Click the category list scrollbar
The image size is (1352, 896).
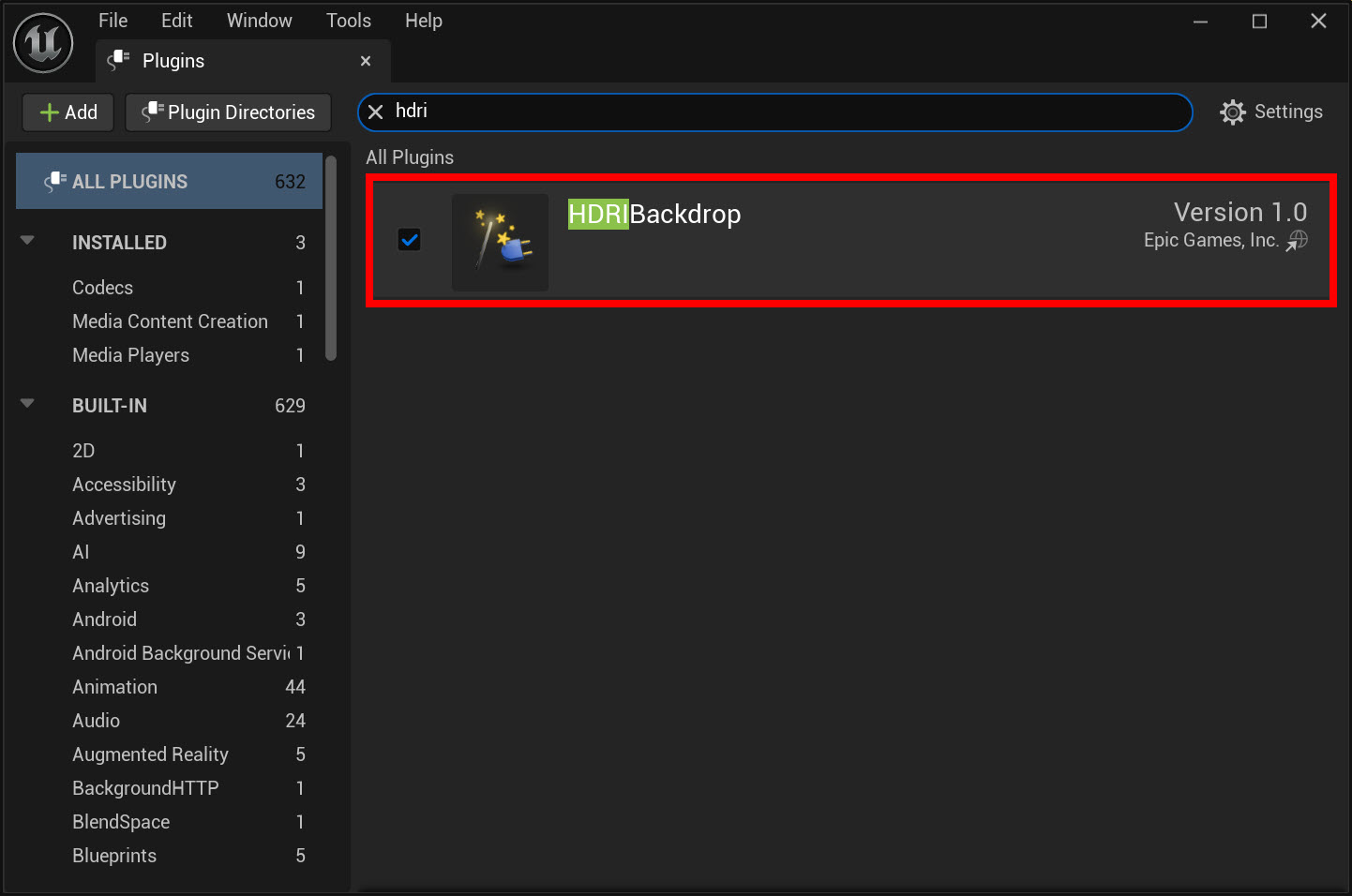pyautogui.click(x=330, y=258)
